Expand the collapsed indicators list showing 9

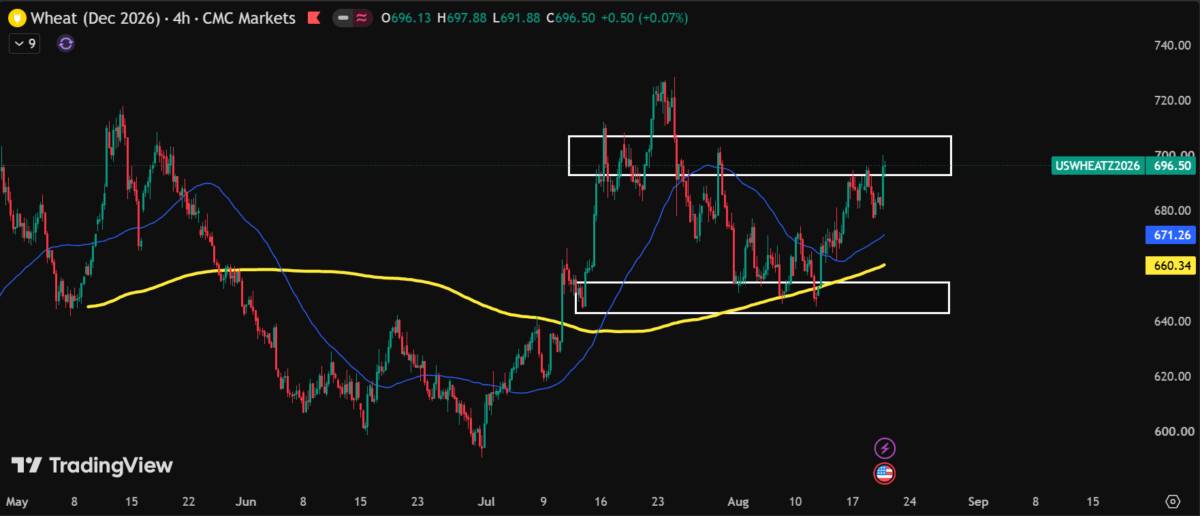click(24, 43)
